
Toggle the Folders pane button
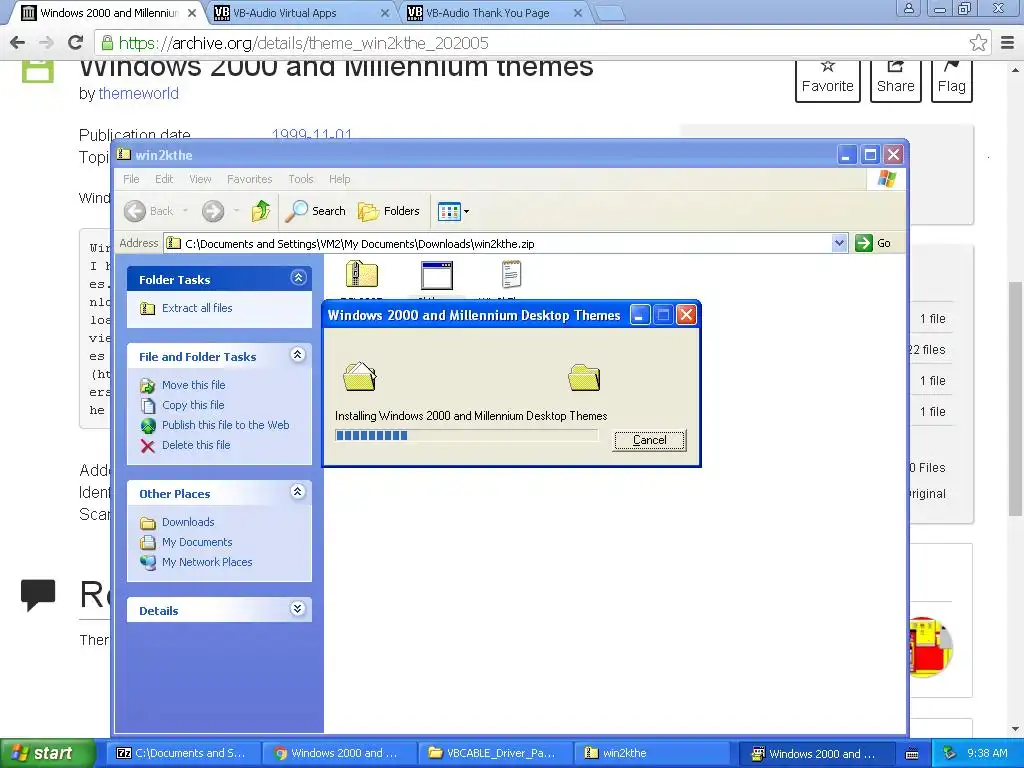[389, 211]
